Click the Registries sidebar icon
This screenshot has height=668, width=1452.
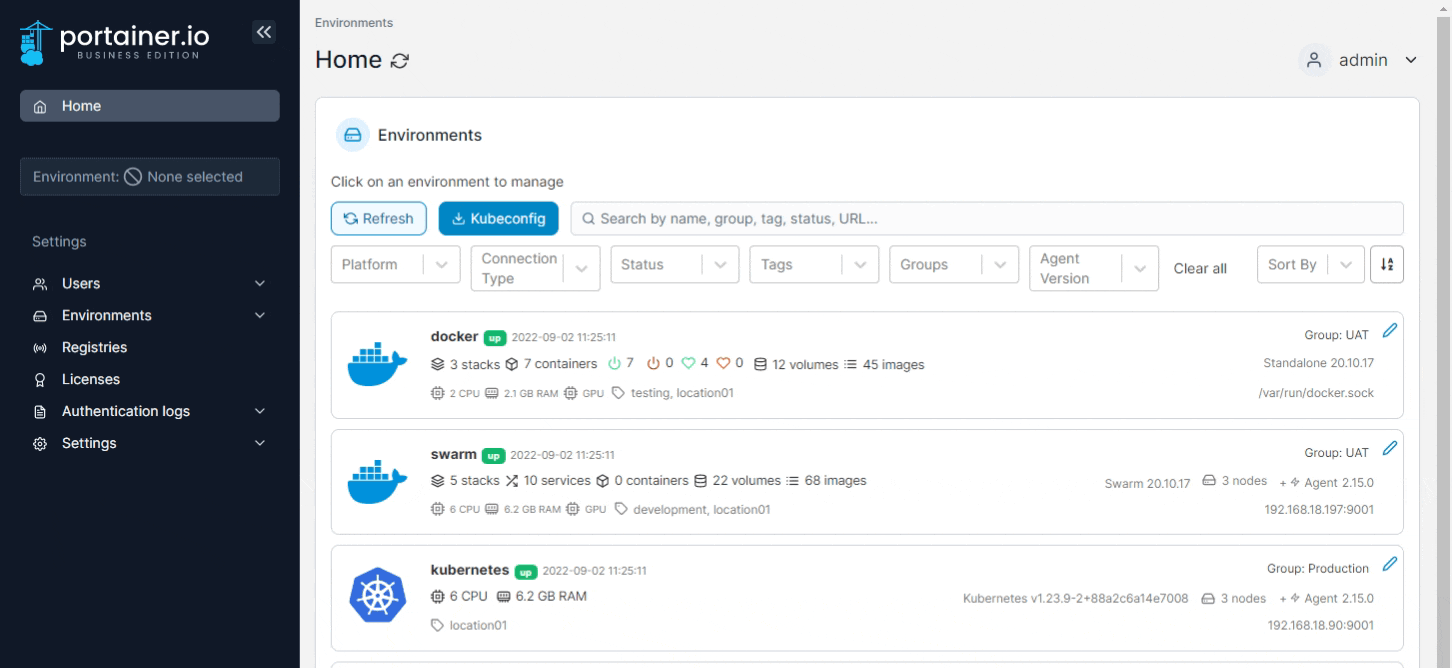pos(41,348)
